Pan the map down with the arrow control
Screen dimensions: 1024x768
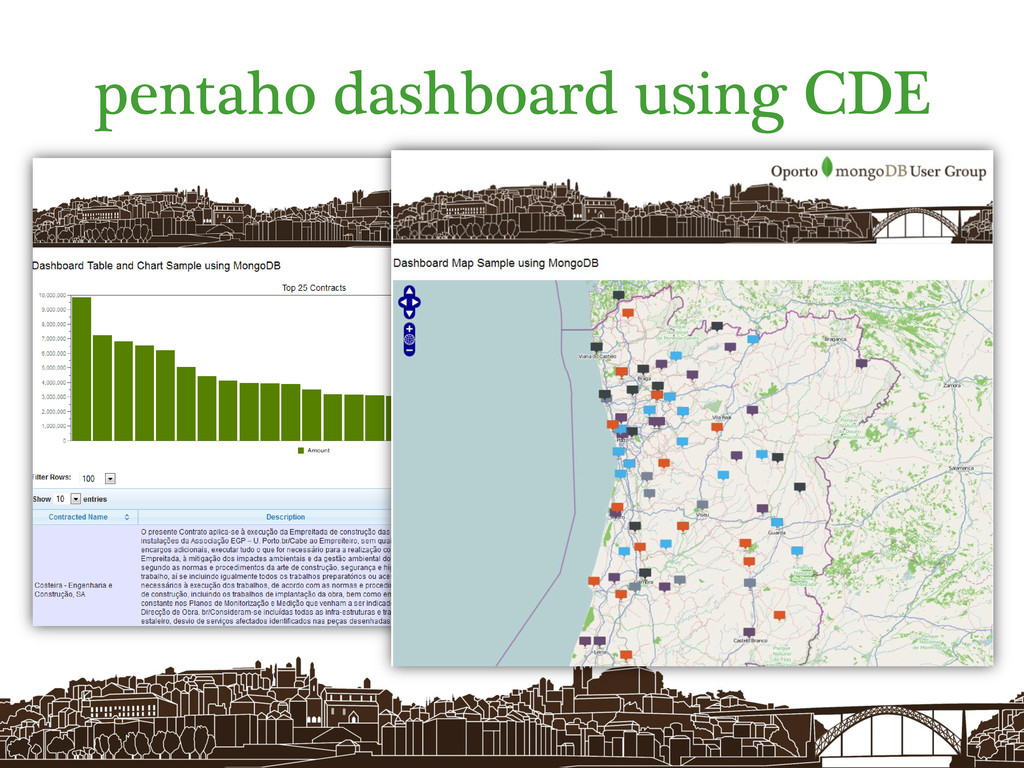coord(409,313)
